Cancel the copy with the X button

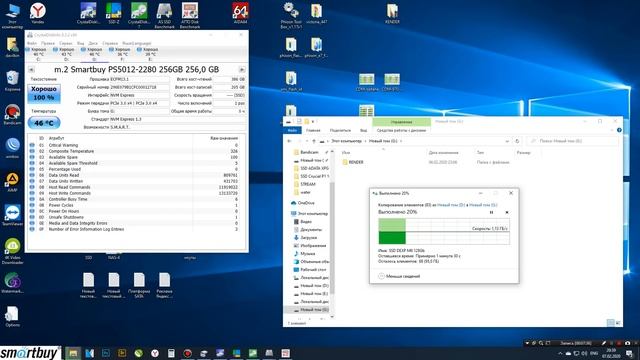click(507, 212)
